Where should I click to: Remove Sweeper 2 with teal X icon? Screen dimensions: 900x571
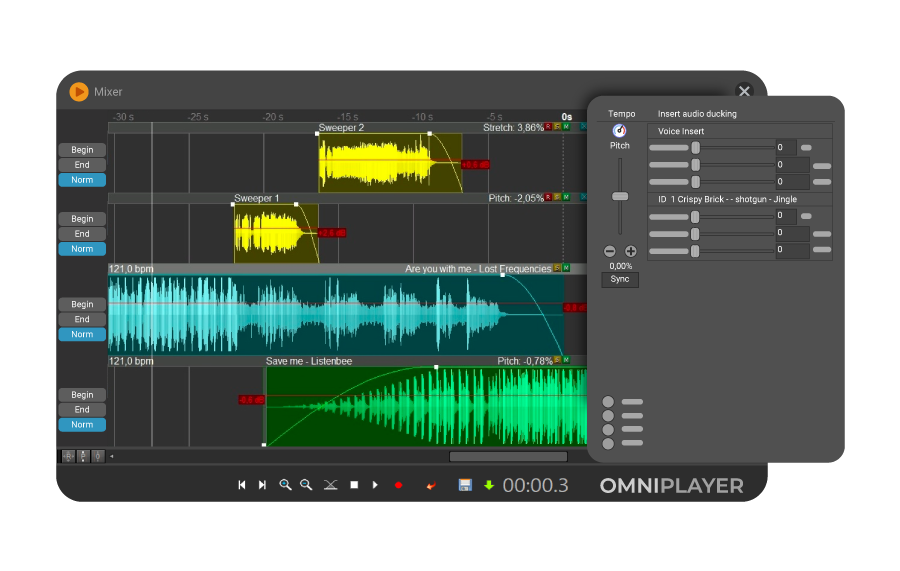[x=583, y=127]
